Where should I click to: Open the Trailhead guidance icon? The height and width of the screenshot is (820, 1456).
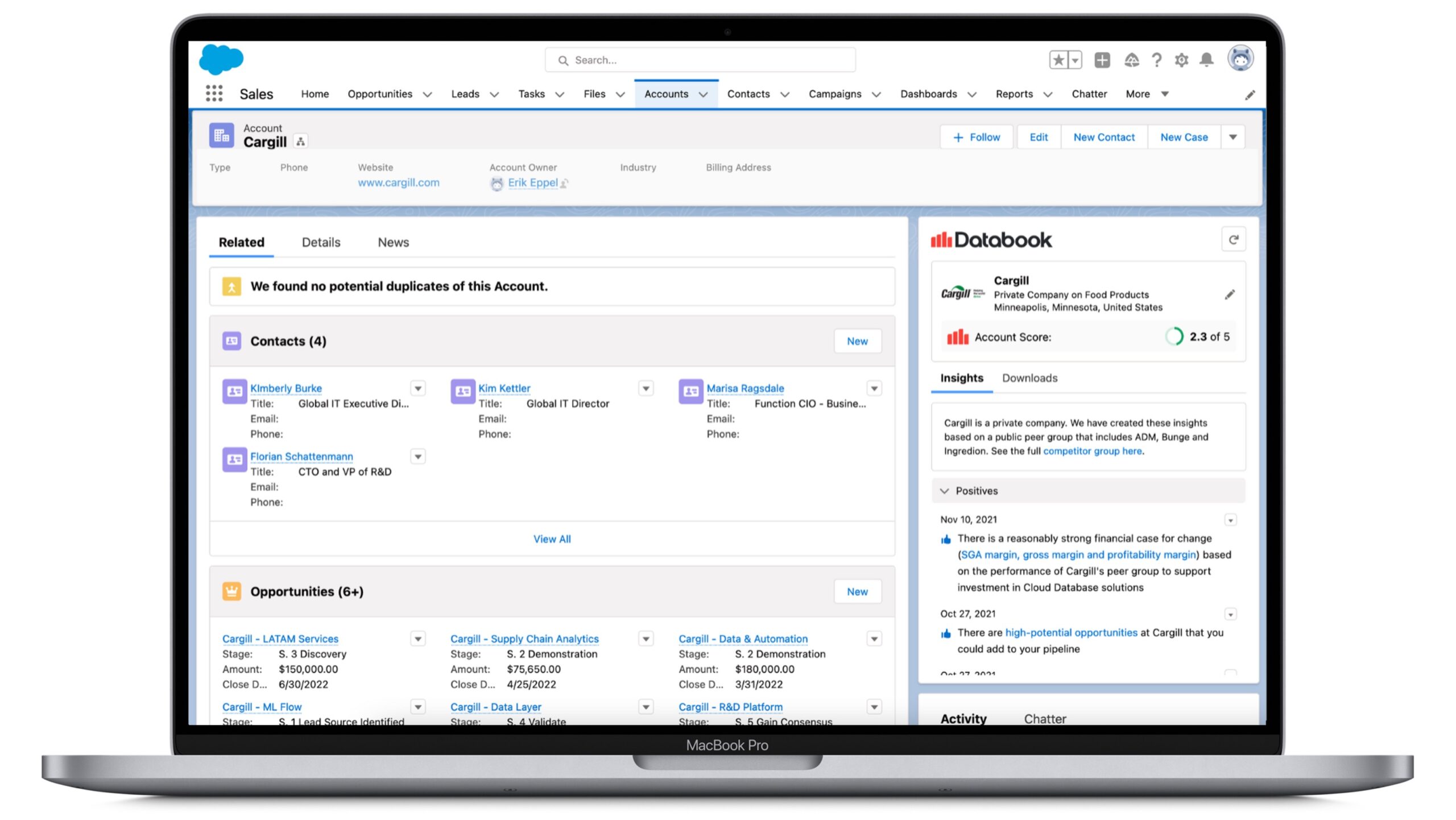[x=1131, y=60]
